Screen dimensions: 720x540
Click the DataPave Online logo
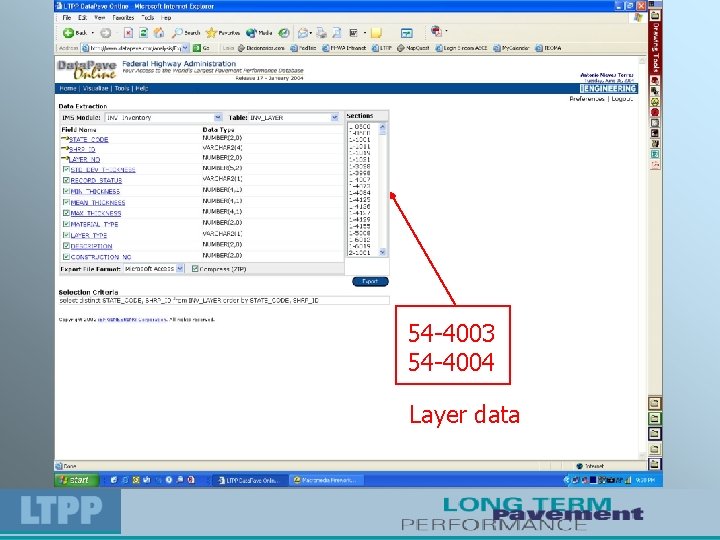tap(87, 70)
